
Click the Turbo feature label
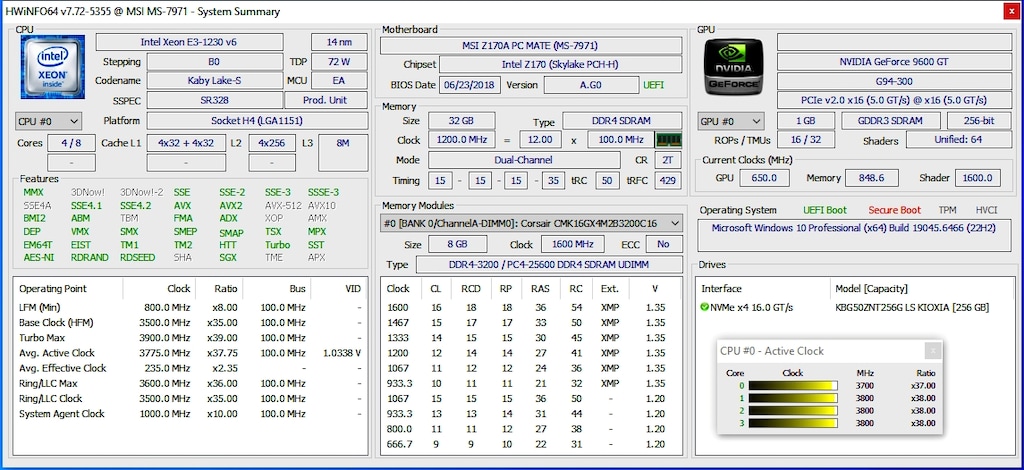[277, 245]
